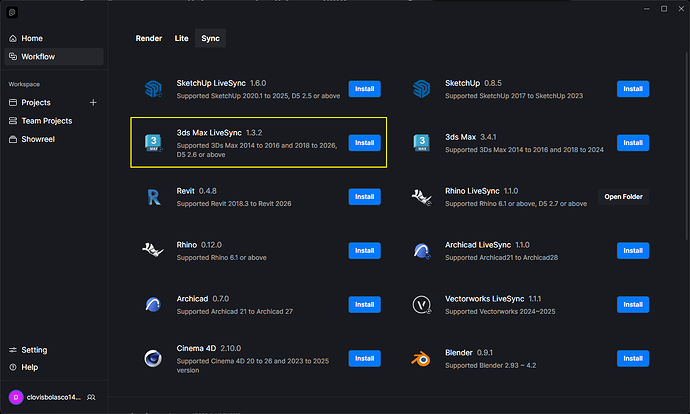Click the SketchUp LiveSync plugin icon
The height and width of the screenshot is (414, 690).
coord(153,89)
